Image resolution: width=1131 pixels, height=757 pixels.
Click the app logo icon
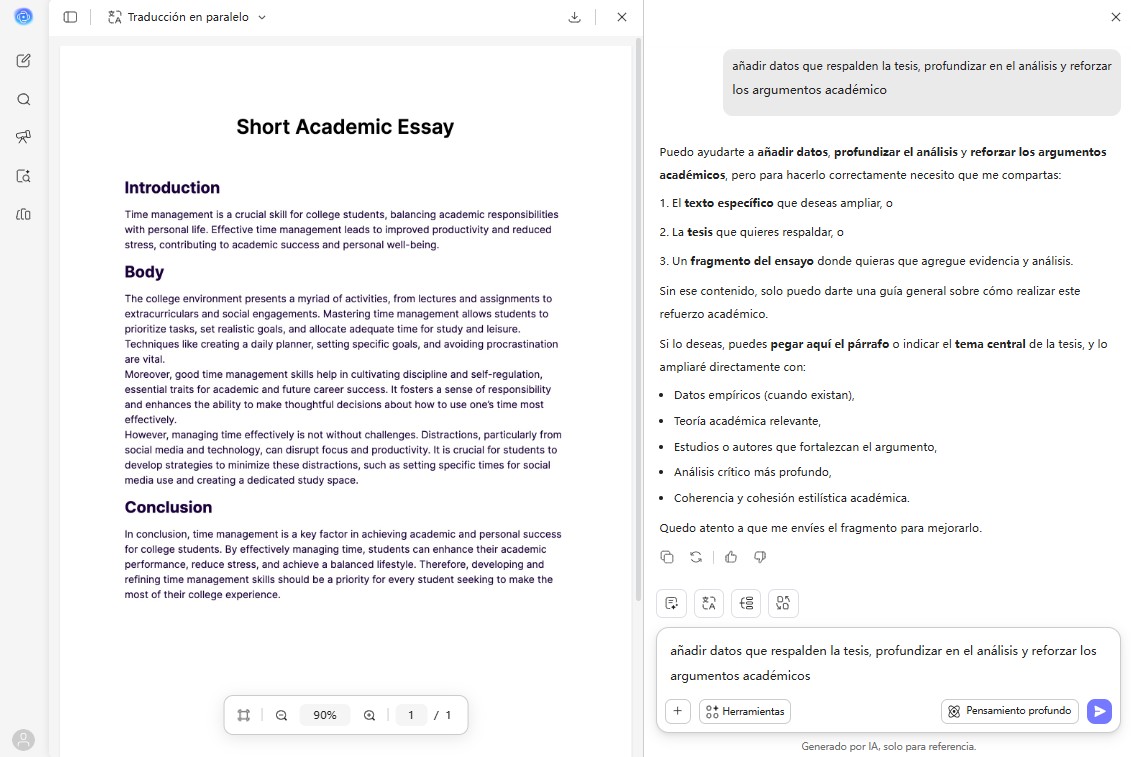(23, 17)
